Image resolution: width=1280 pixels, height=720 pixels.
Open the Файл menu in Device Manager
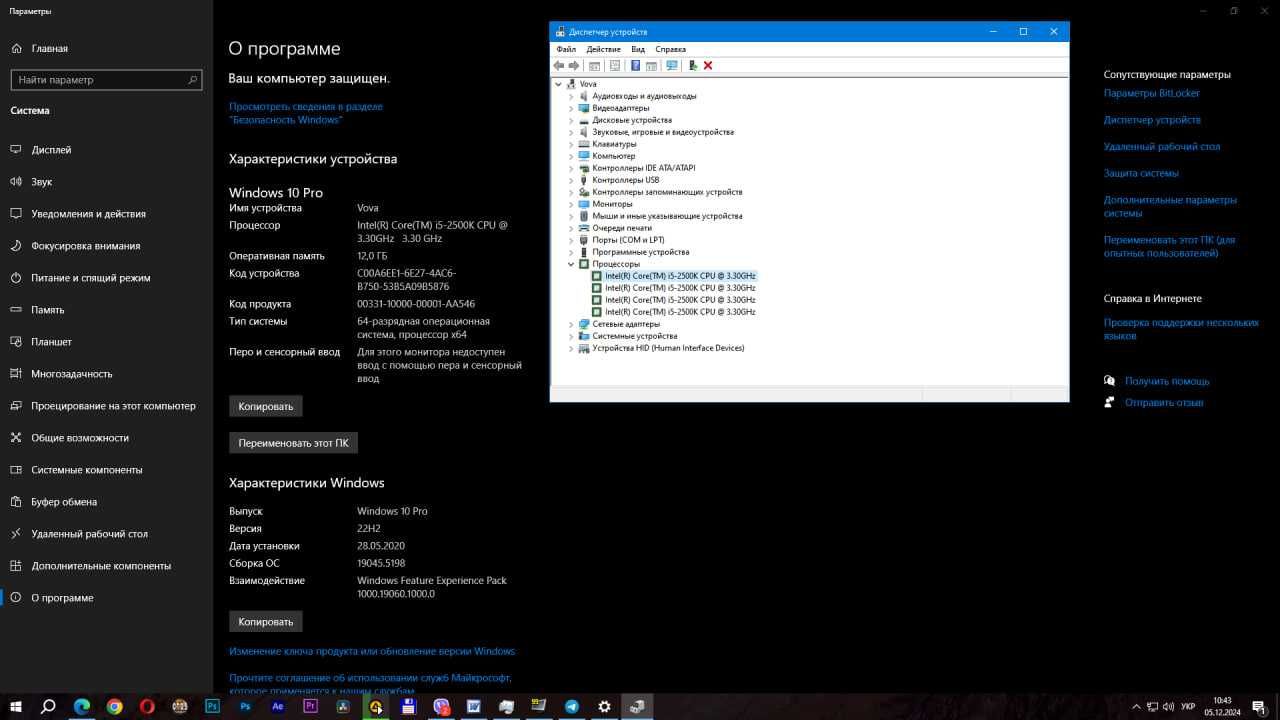[566, 49]
